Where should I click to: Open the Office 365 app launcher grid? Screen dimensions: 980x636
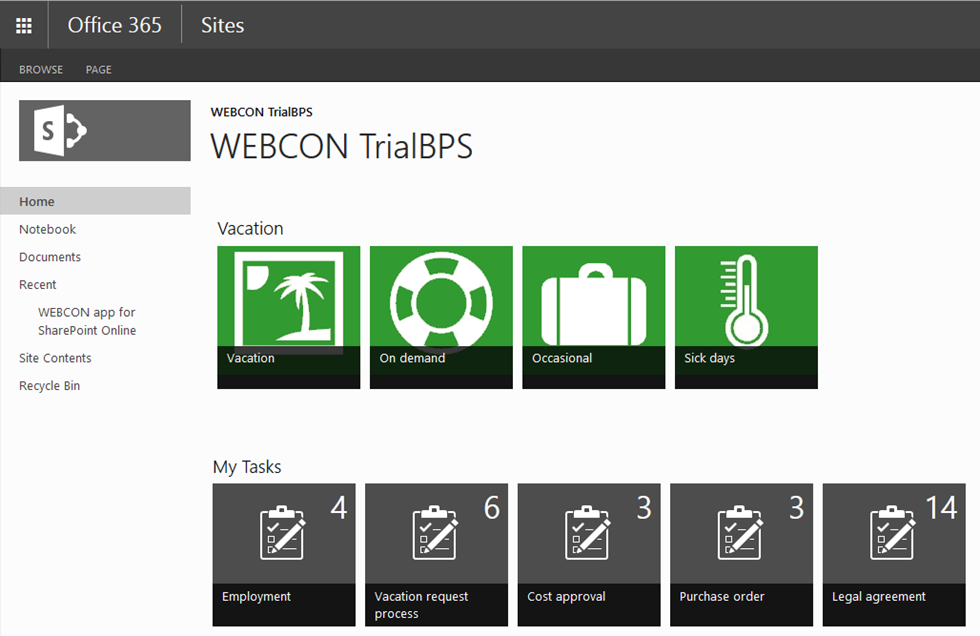24,26
